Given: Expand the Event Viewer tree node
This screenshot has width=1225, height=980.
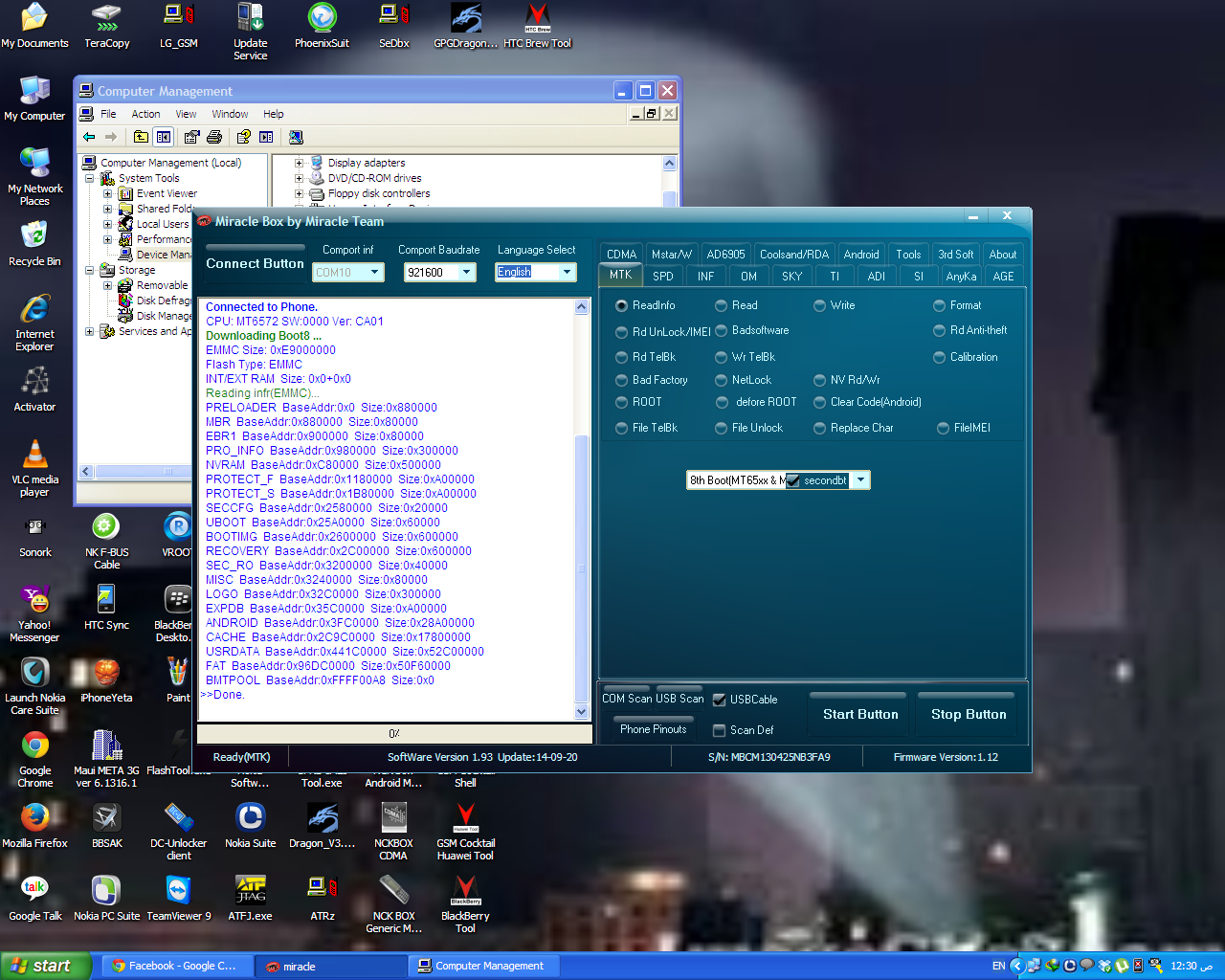Looking at the screenshot, I should [x=107, y=193].
